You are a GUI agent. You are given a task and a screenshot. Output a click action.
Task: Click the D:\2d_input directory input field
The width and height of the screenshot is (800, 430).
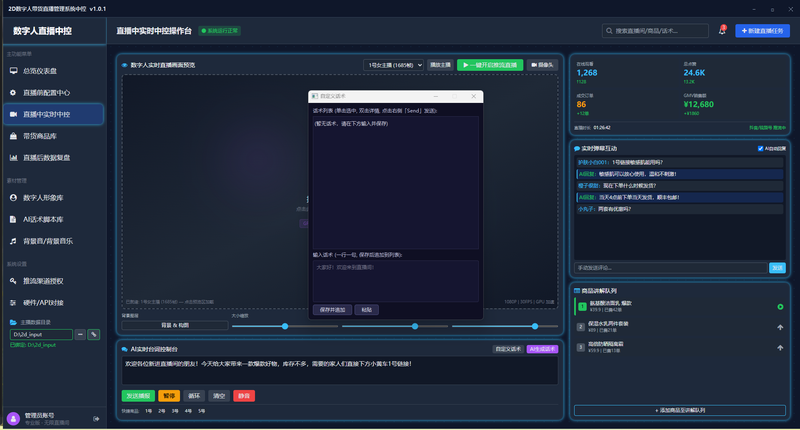(x=41, y=335)
